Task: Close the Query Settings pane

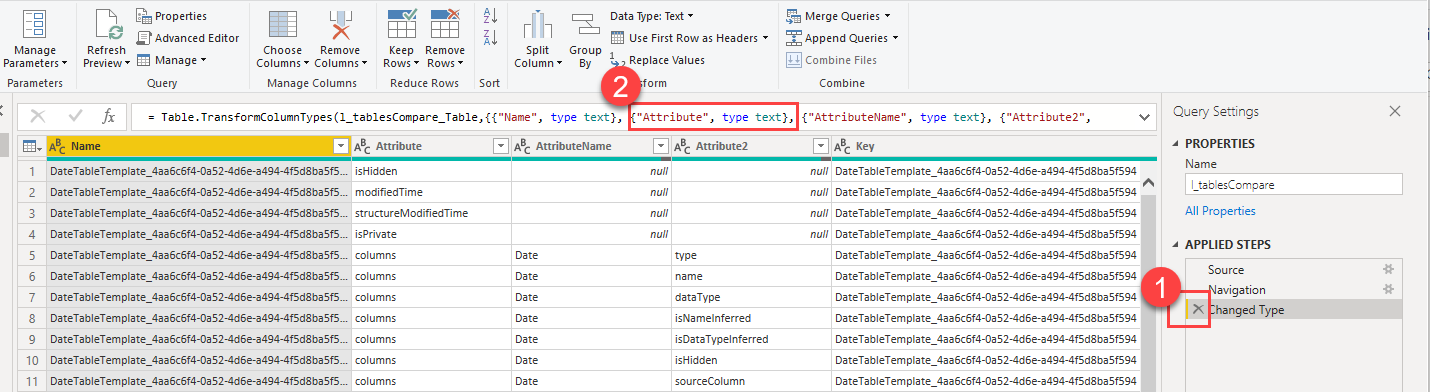Action: (1395, 111)
